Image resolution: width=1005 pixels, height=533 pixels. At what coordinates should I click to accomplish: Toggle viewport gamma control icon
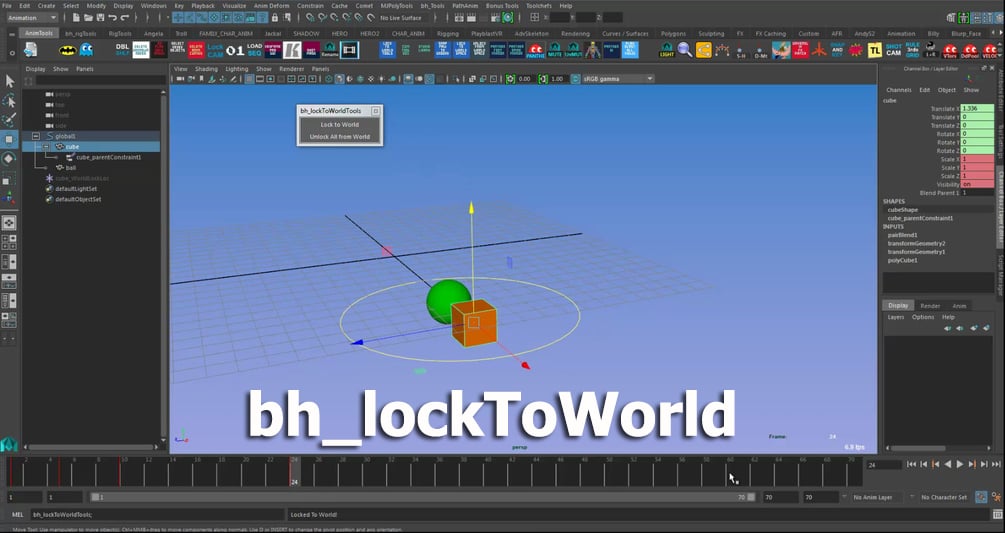tap(543, 79)
